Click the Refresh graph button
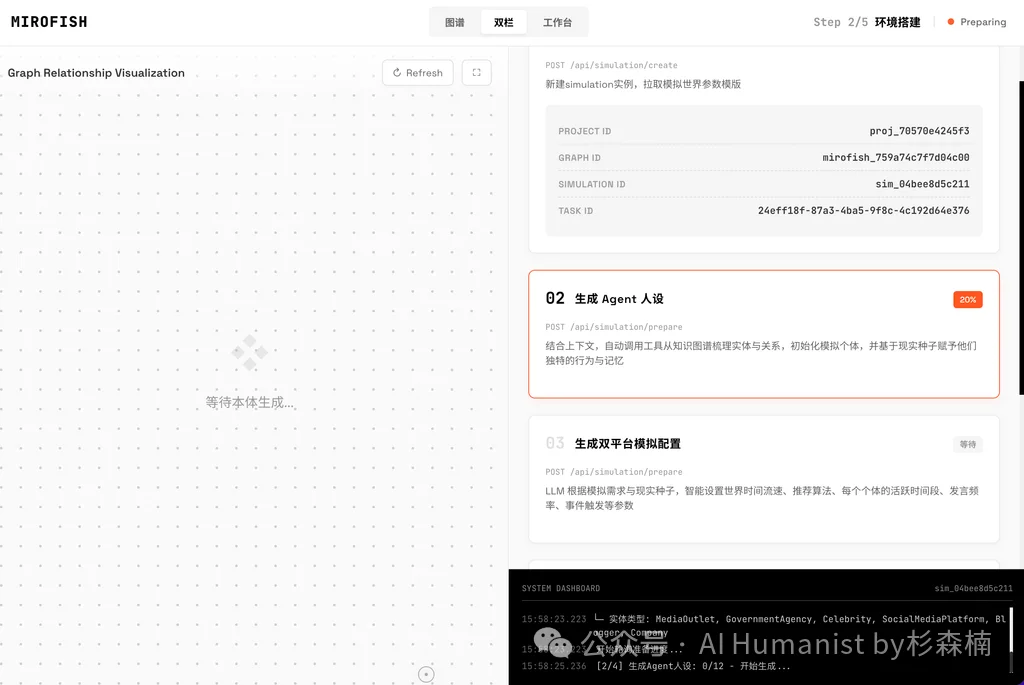This screenshot has height=685, width=1024. click(417, 73)
